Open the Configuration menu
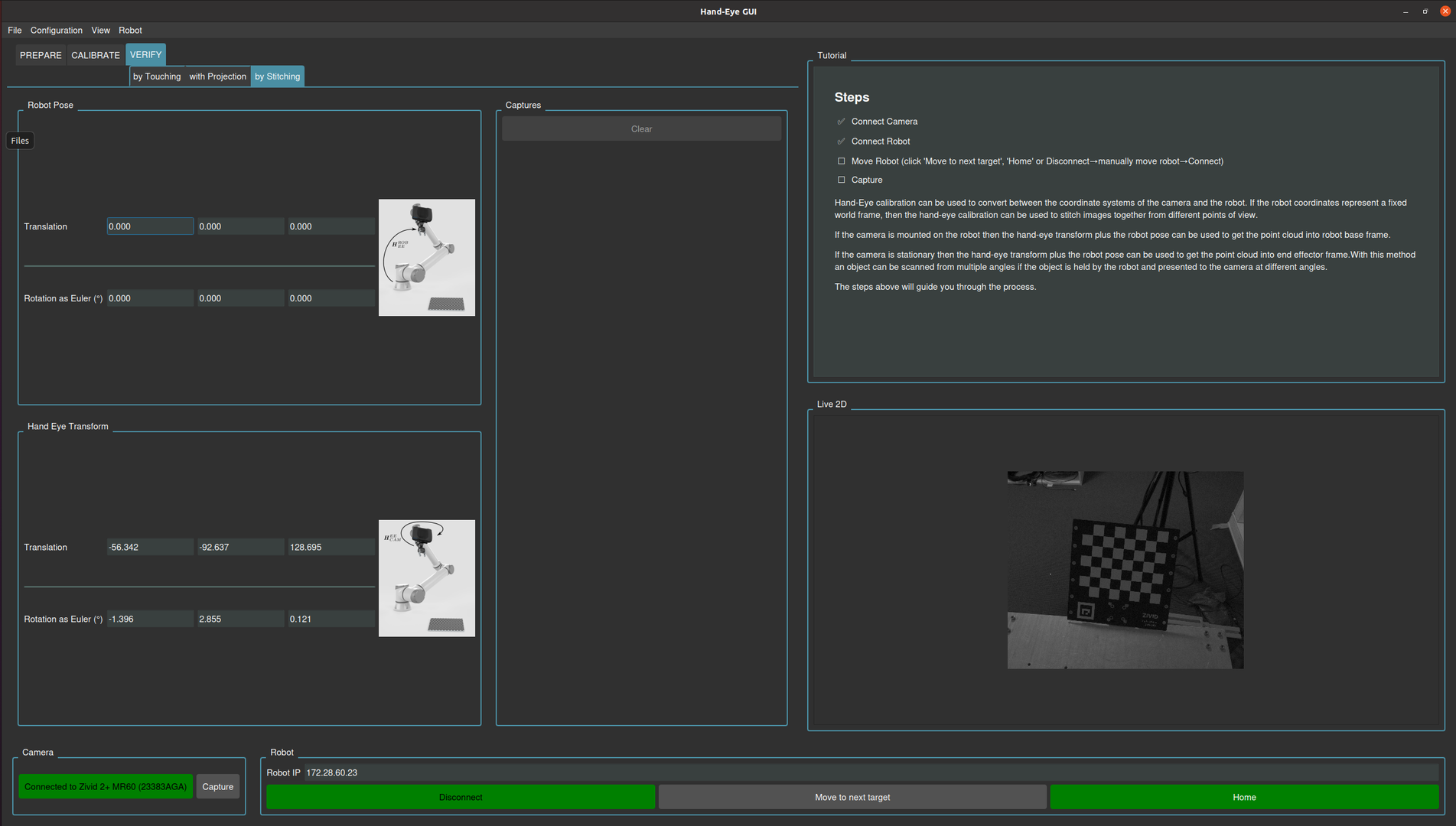Viewport: 1456px width, 826px height. pyautogui.click(x=56, y=31)
